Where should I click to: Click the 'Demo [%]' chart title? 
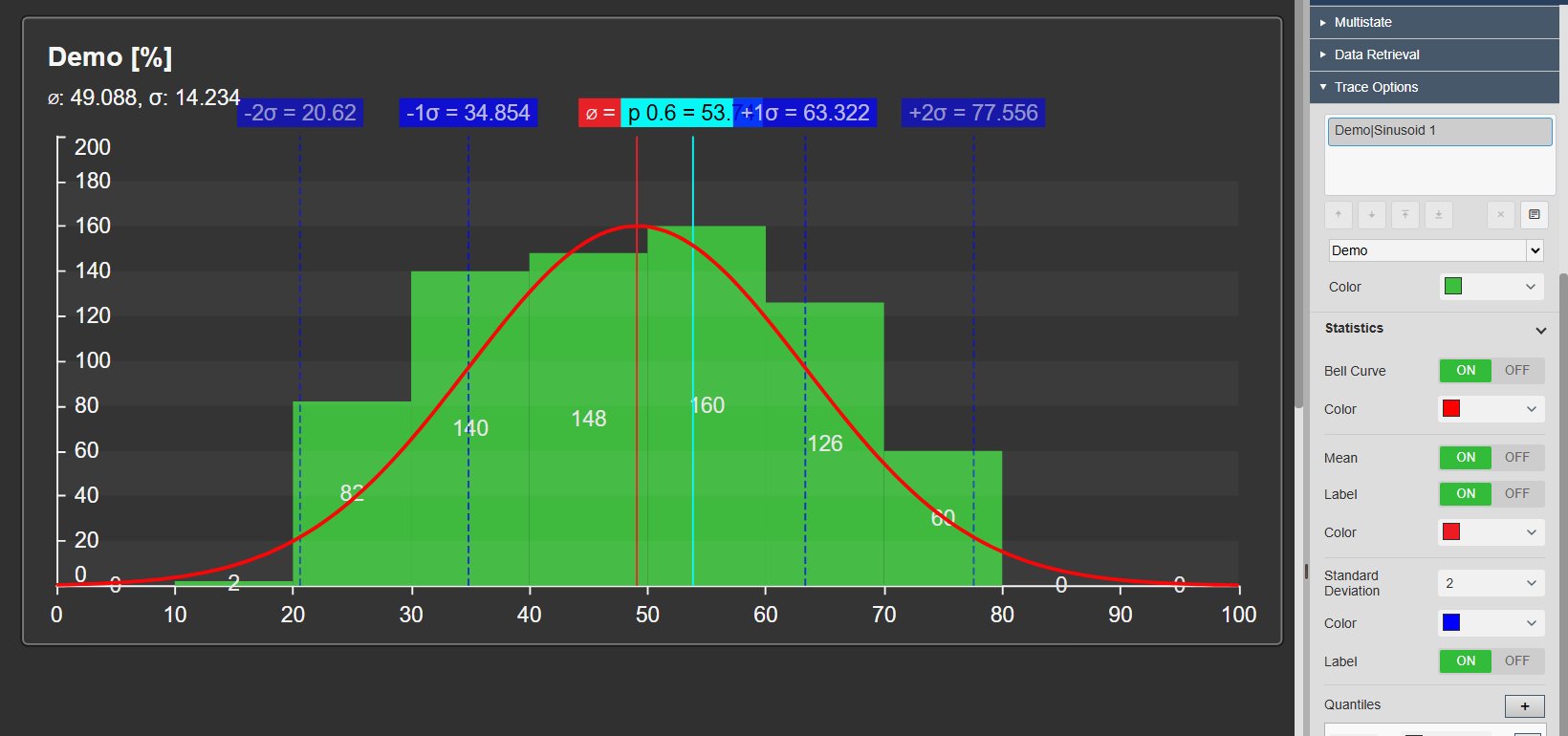[110, 57]
